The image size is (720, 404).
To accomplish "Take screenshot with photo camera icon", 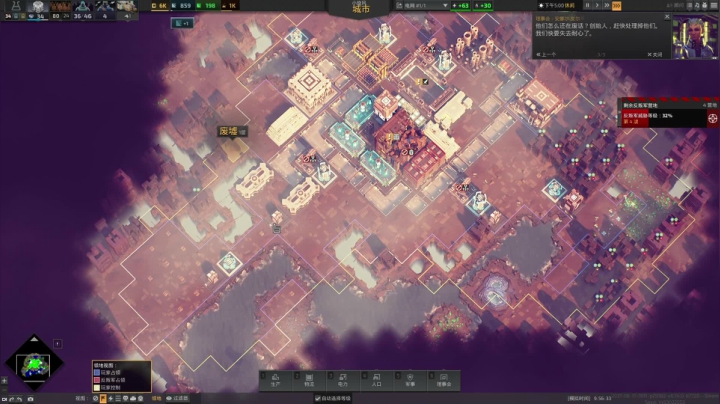I will [30, 399].
